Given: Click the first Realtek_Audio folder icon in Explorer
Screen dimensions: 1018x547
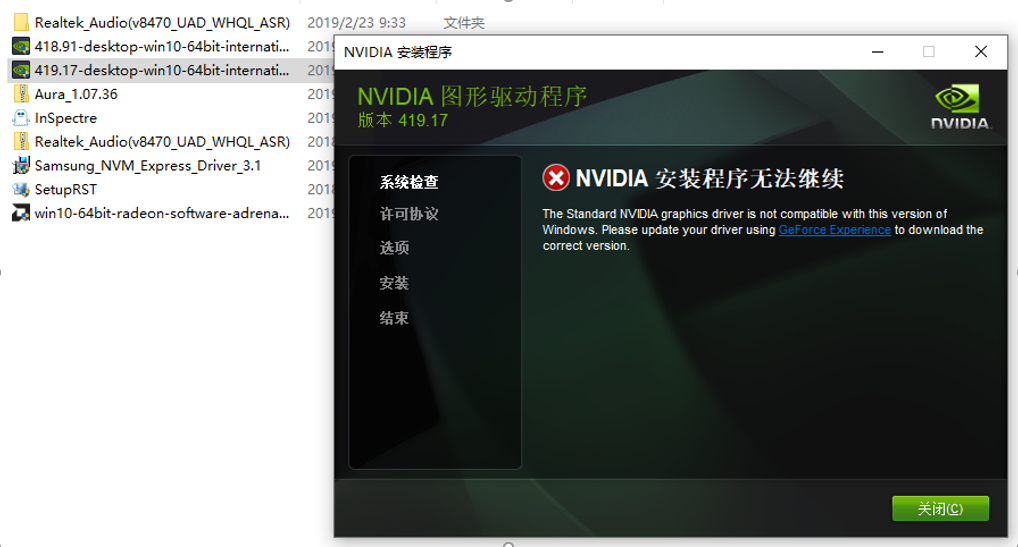Looking at the screenshot, I should [21, 23].
